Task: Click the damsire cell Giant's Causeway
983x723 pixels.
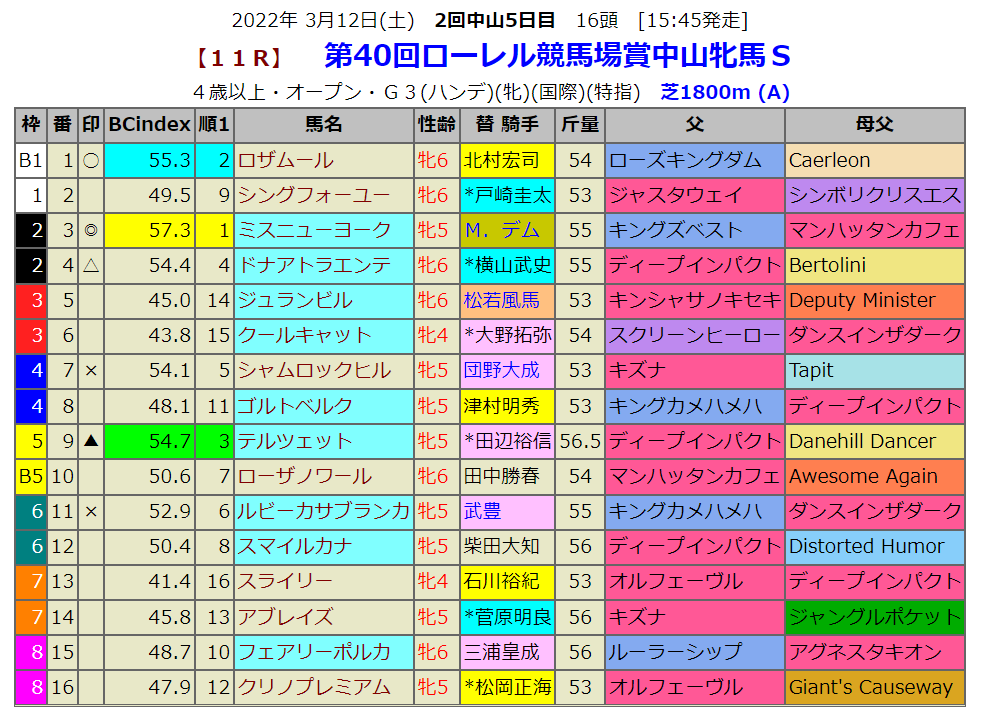Action: coord(871,687)
